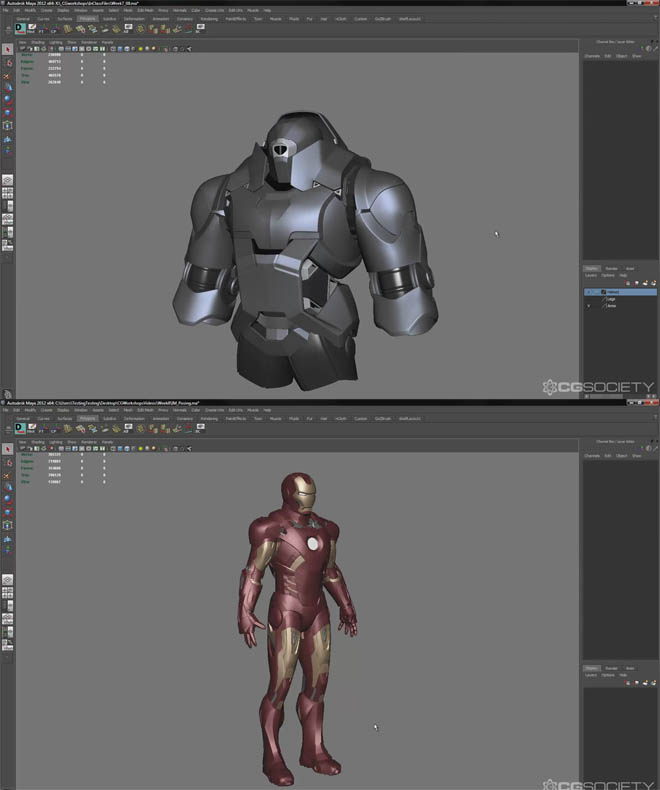Activate the Scale tool in bottom window toolbox
The height and width of the screenshot is (790, 660).
pyautogui.click(x=7, y=512)
